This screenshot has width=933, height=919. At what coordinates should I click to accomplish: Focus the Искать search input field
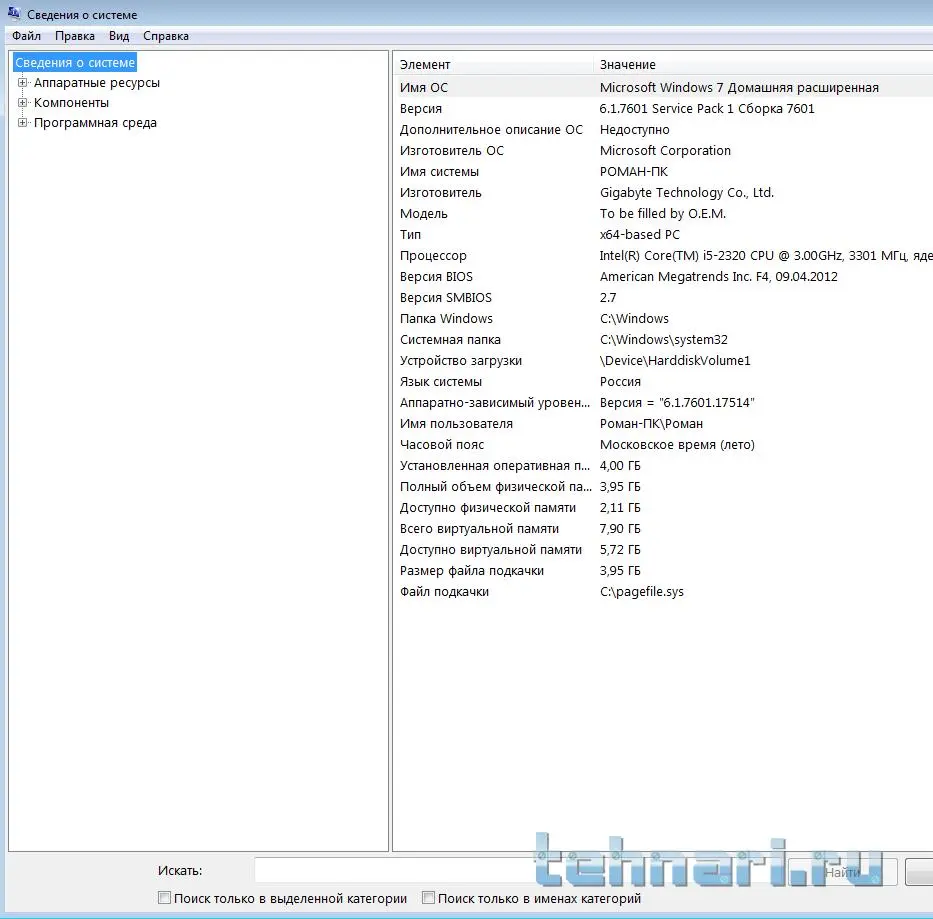(518, 871)
